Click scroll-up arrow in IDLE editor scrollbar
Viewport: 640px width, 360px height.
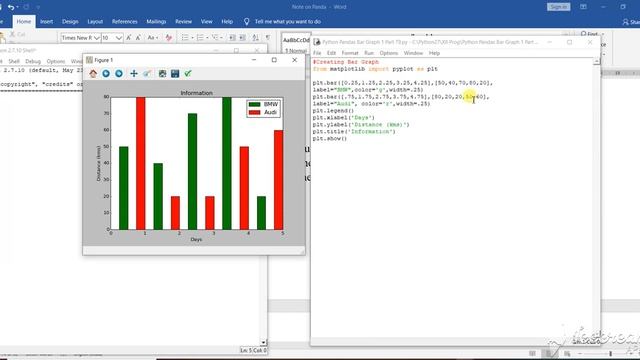point(597,61)
